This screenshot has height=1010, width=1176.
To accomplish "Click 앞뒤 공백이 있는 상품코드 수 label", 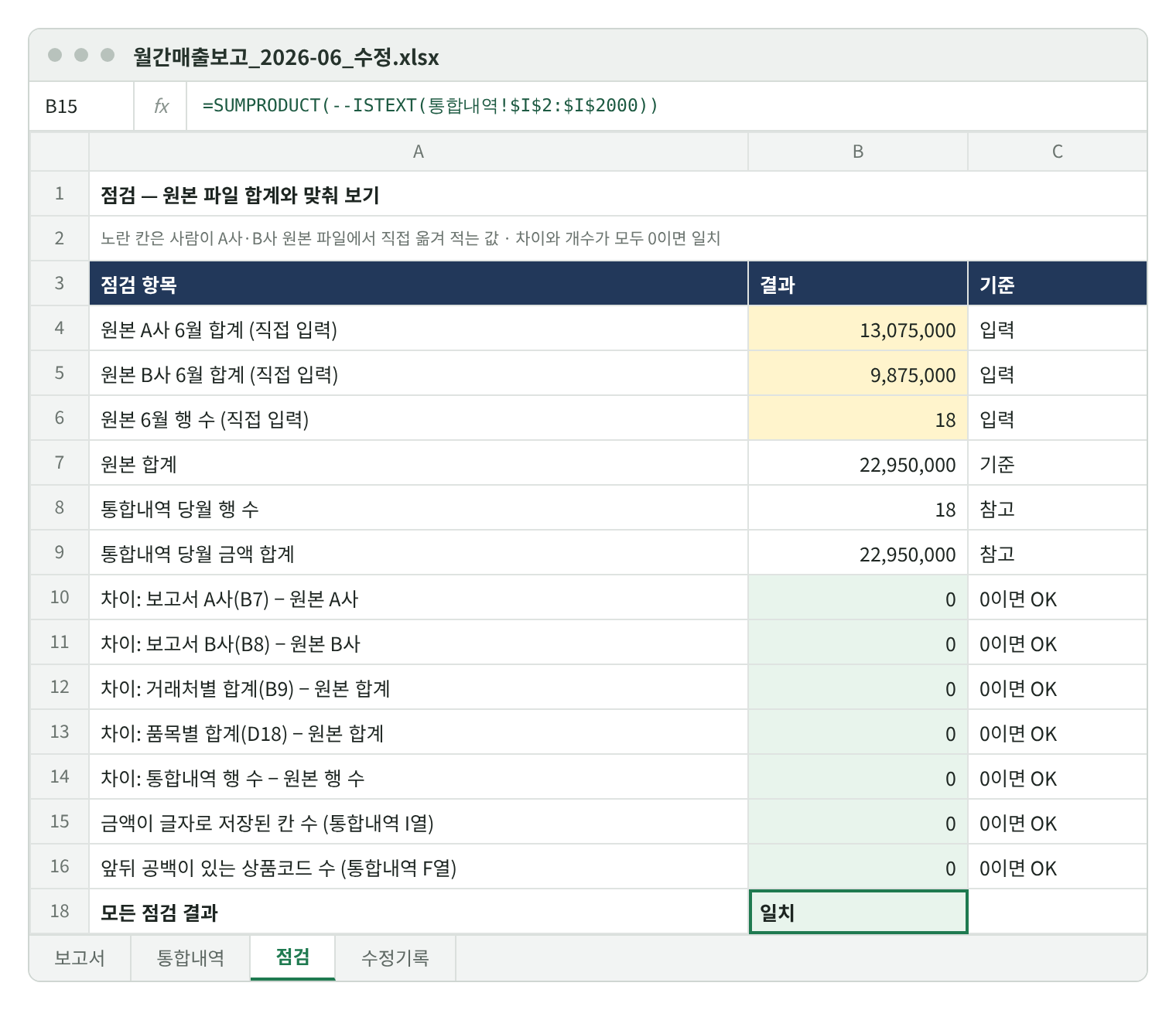I will click(279, 868).
